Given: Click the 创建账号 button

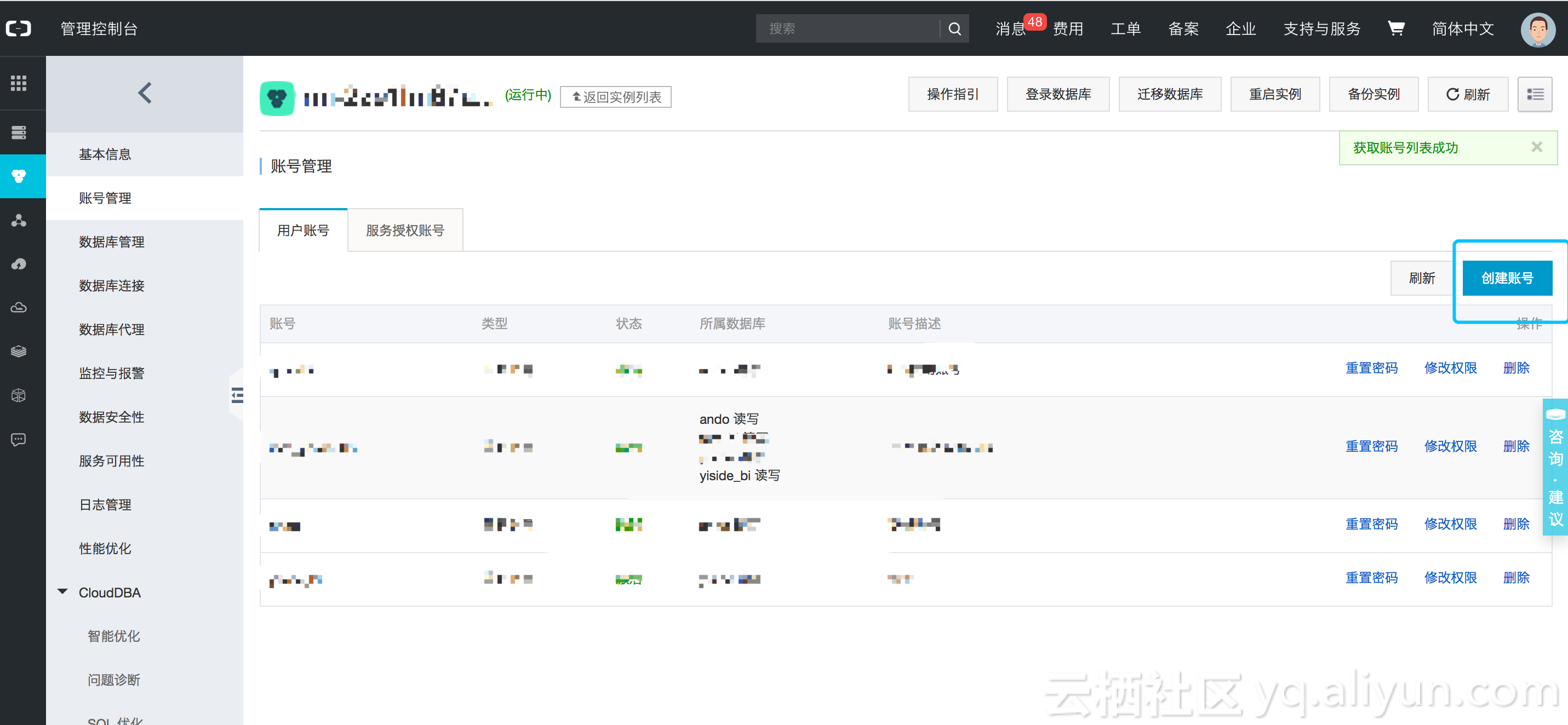Looking at the screenshot, I should point(1507,278).
